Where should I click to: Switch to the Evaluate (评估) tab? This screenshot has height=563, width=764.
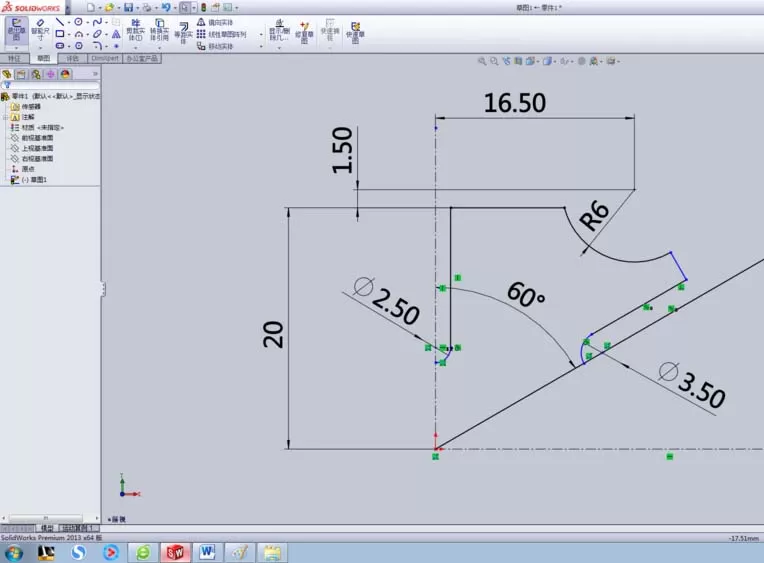[x=73, y=58]
